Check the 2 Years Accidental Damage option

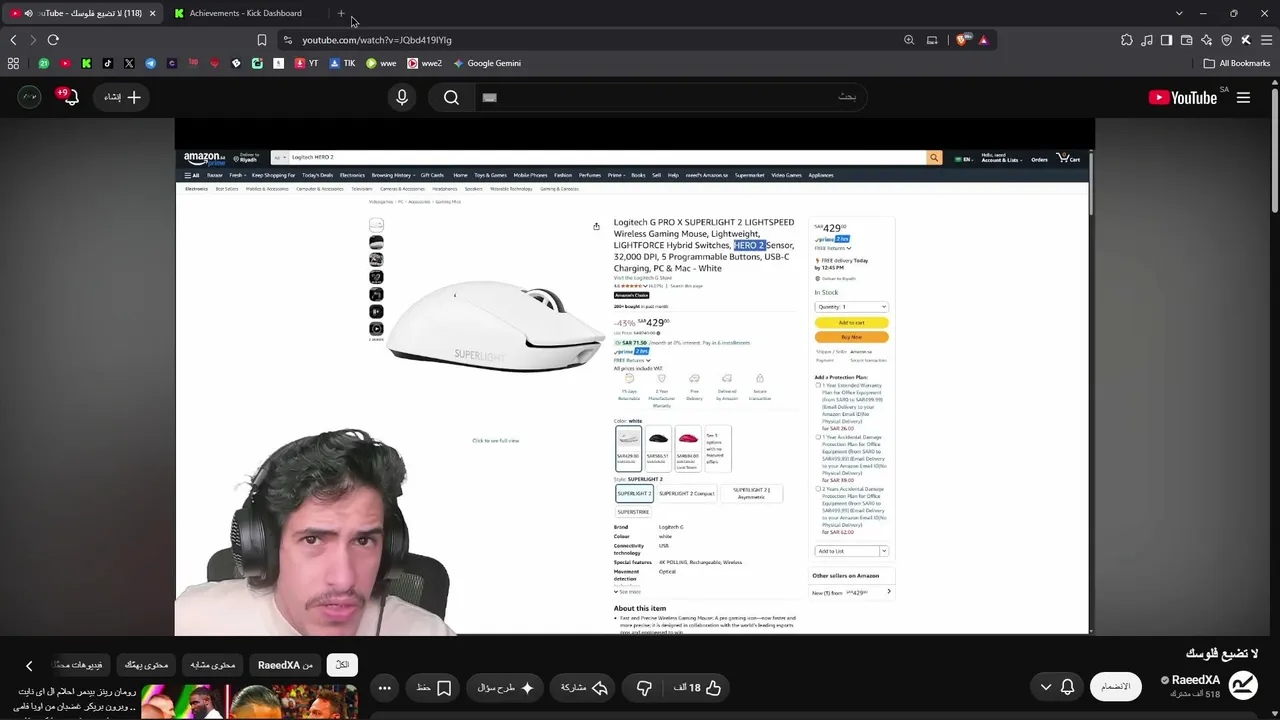[818, 489]
